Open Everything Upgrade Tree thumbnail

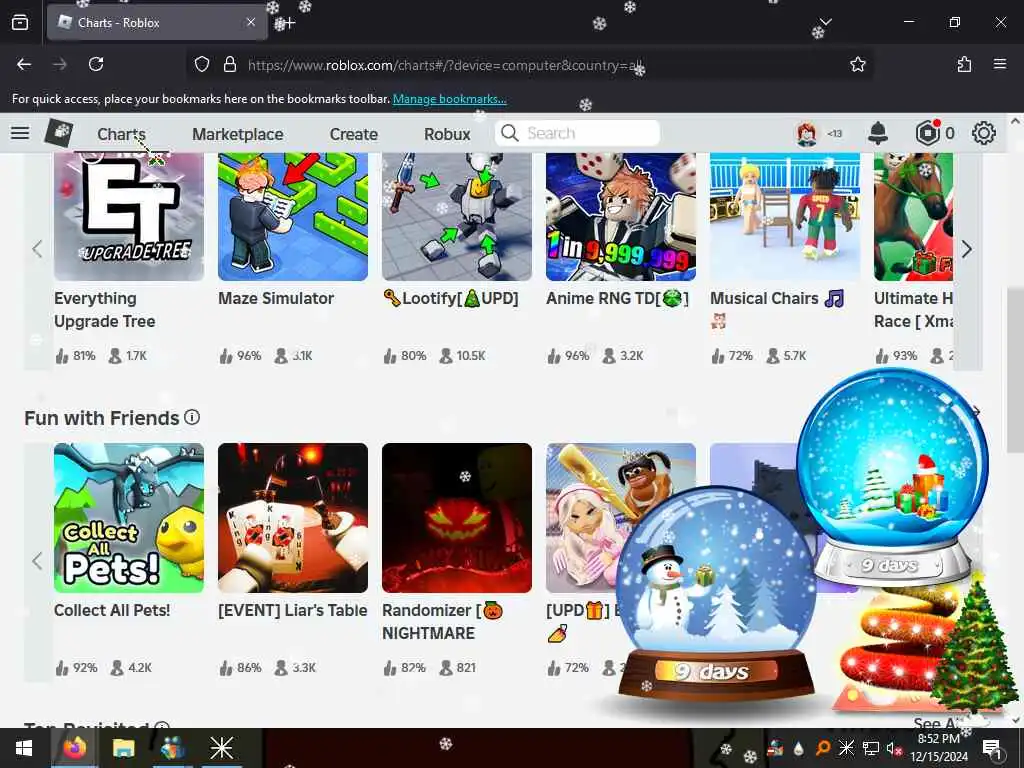129,217
